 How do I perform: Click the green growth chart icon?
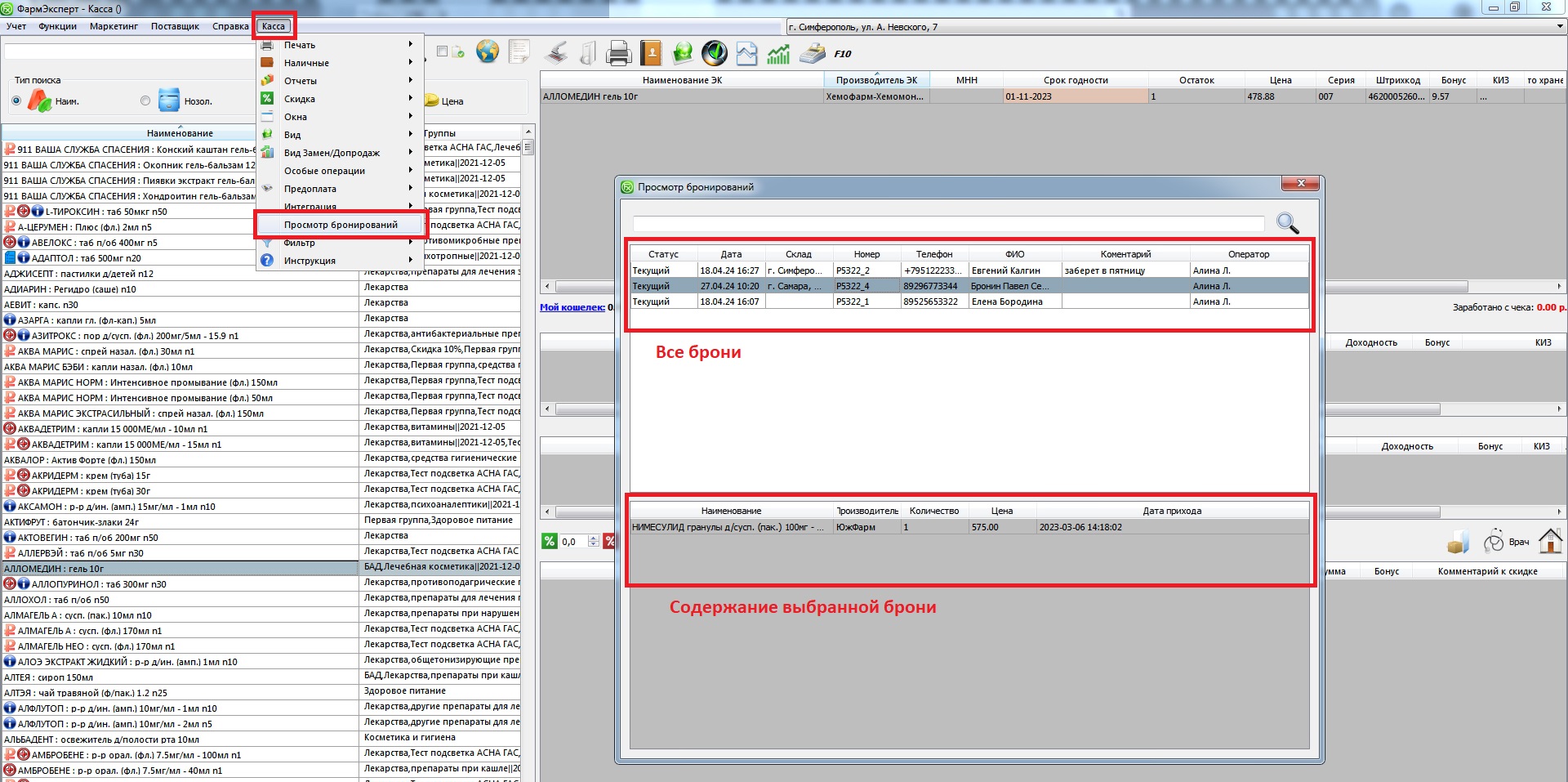tap(777, 54)
